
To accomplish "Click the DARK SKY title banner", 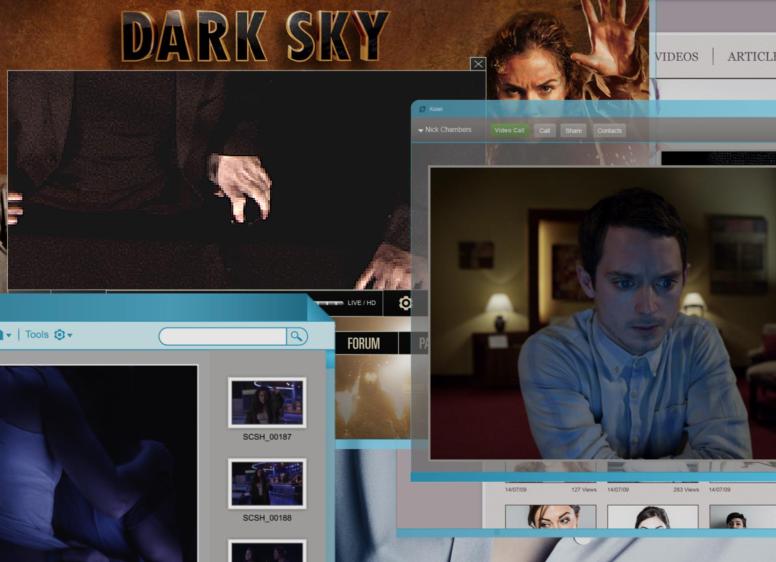I will point(254,36).
